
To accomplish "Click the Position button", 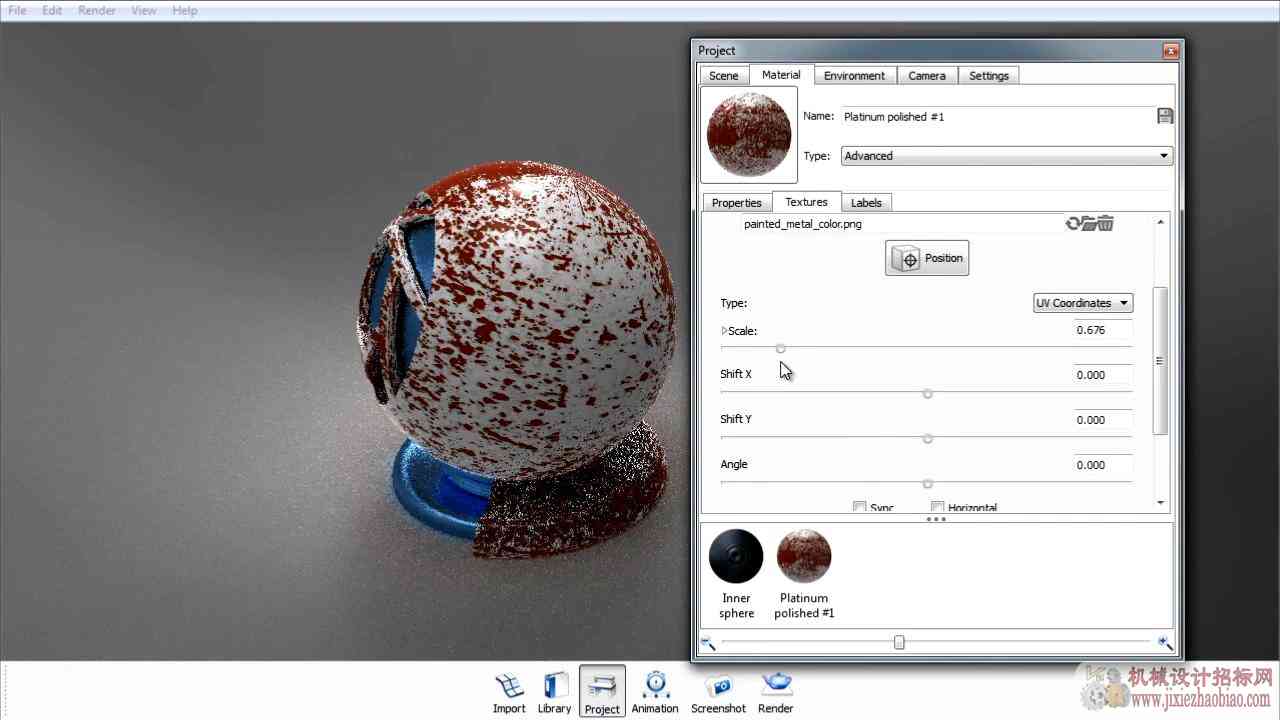I will click(x=927, y=258).
